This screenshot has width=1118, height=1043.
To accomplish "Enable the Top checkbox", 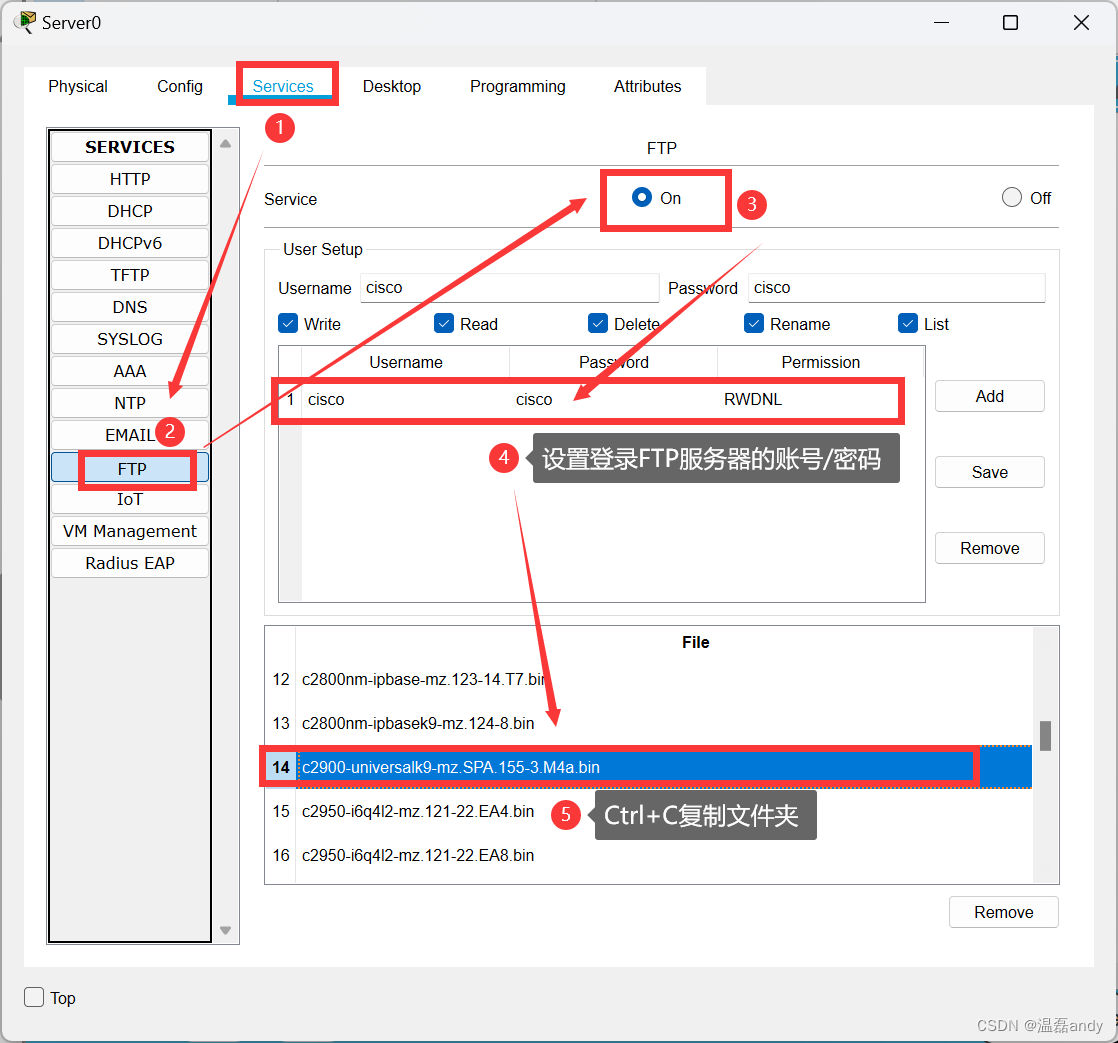I will click(34, 997).
